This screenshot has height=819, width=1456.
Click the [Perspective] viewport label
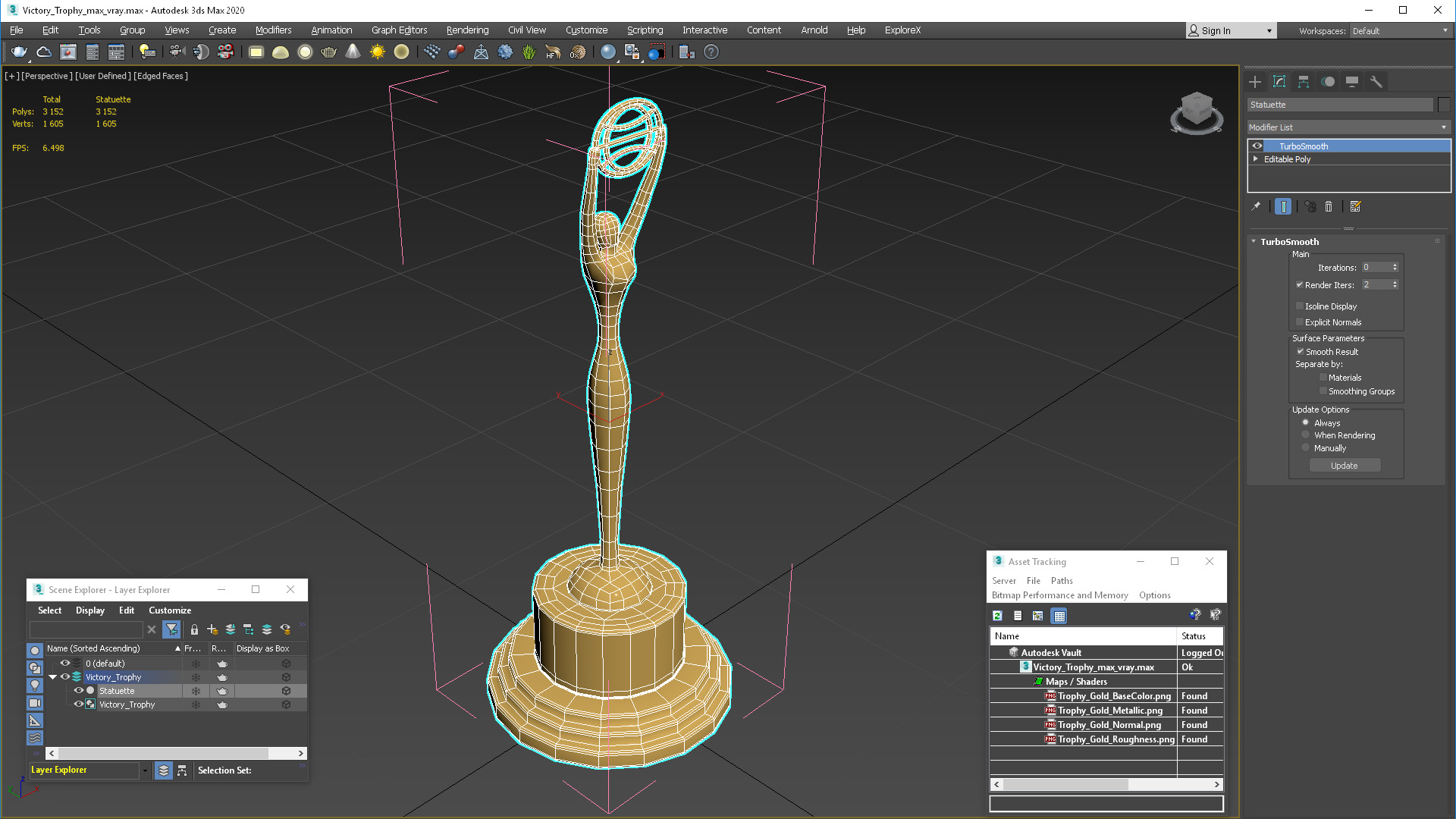pyautogui.click(x=47, y=76)
